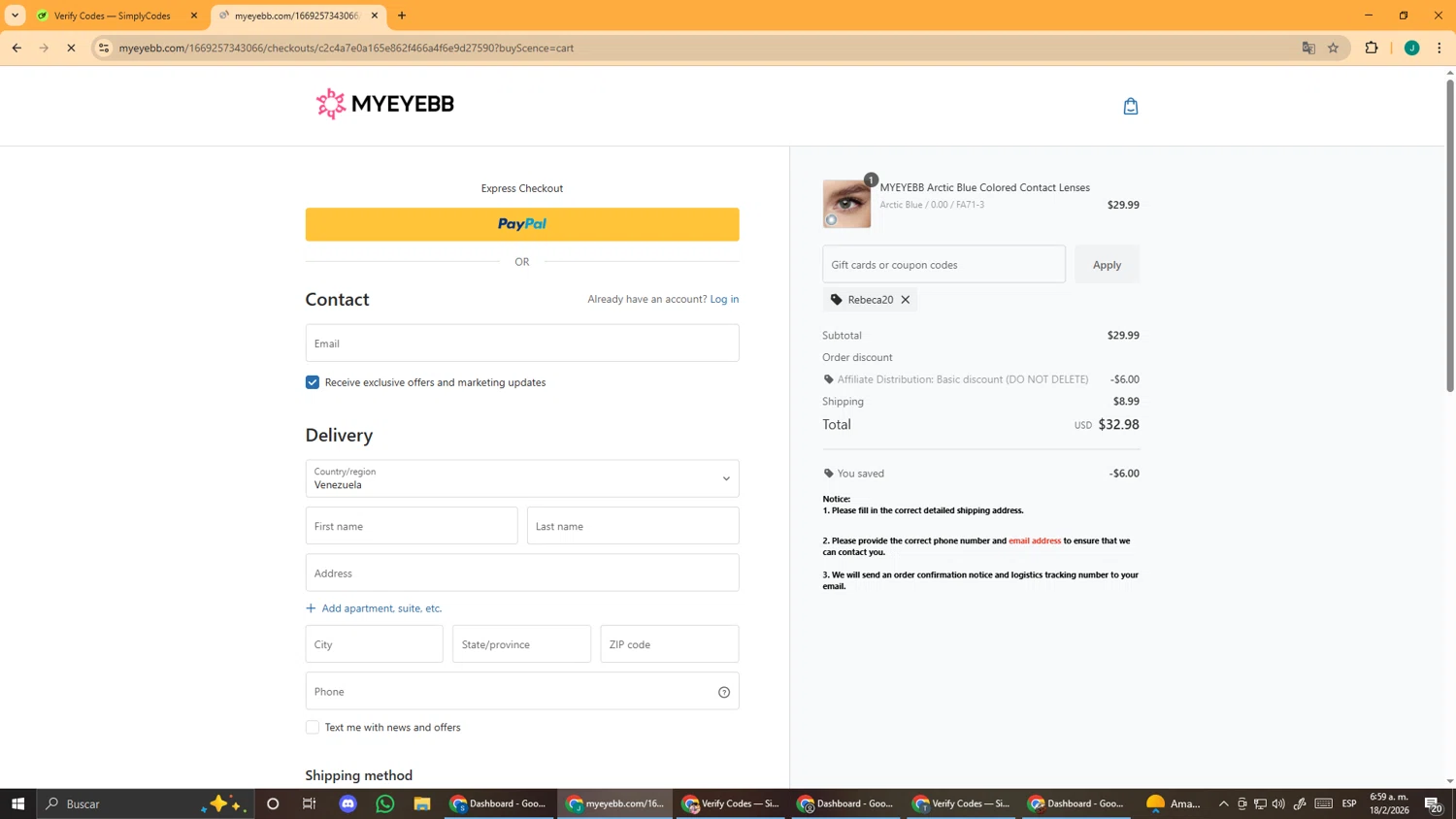Viewport: 1456px width, 819px height.
Task: Uncheck Receive exclusive offers checkbox
Action: pos(313,382)
